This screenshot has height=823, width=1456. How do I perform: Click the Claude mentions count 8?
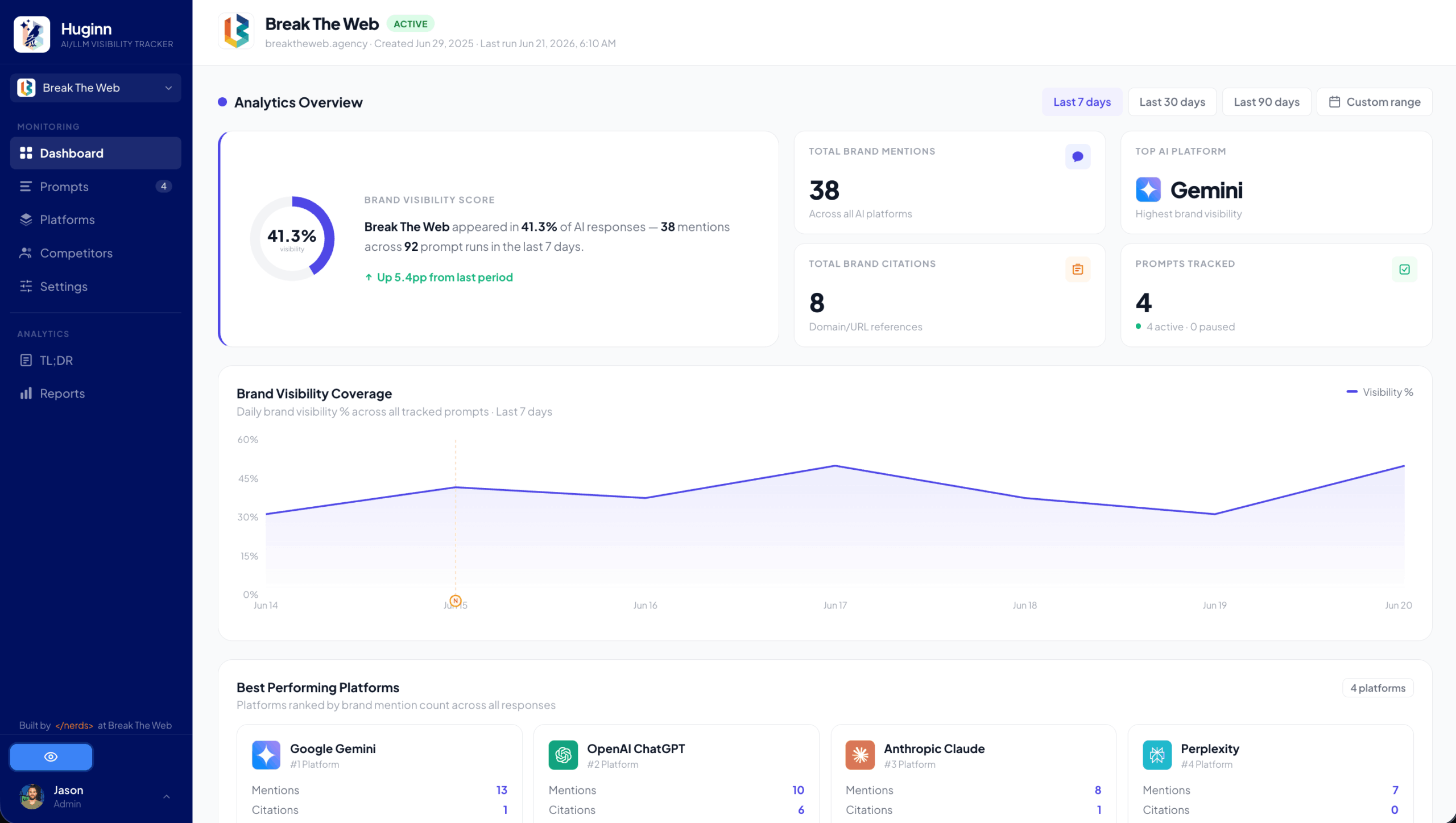tap(1098, 790)
